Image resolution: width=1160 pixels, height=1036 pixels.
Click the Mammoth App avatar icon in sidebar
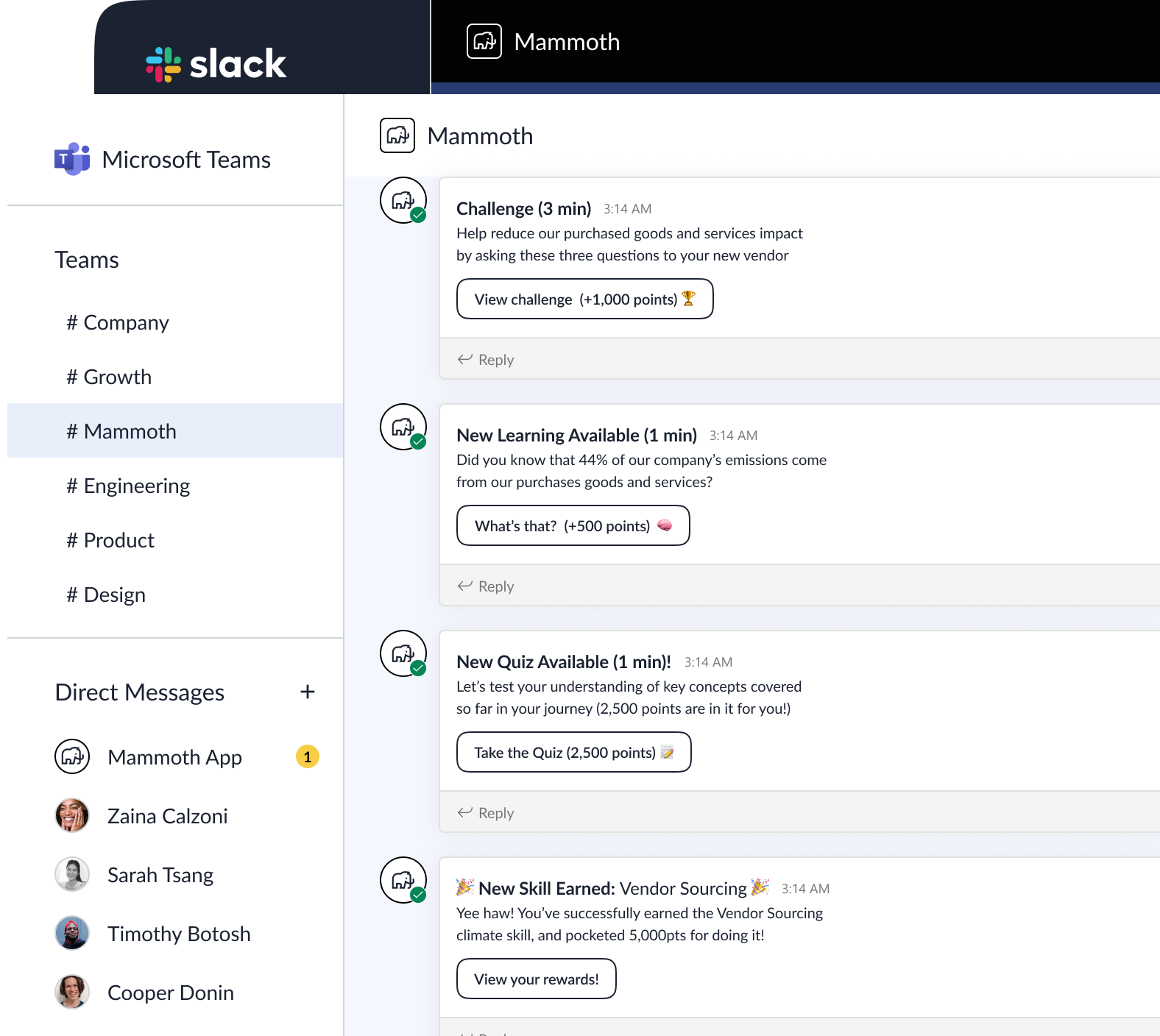click(x=72, y=756)
